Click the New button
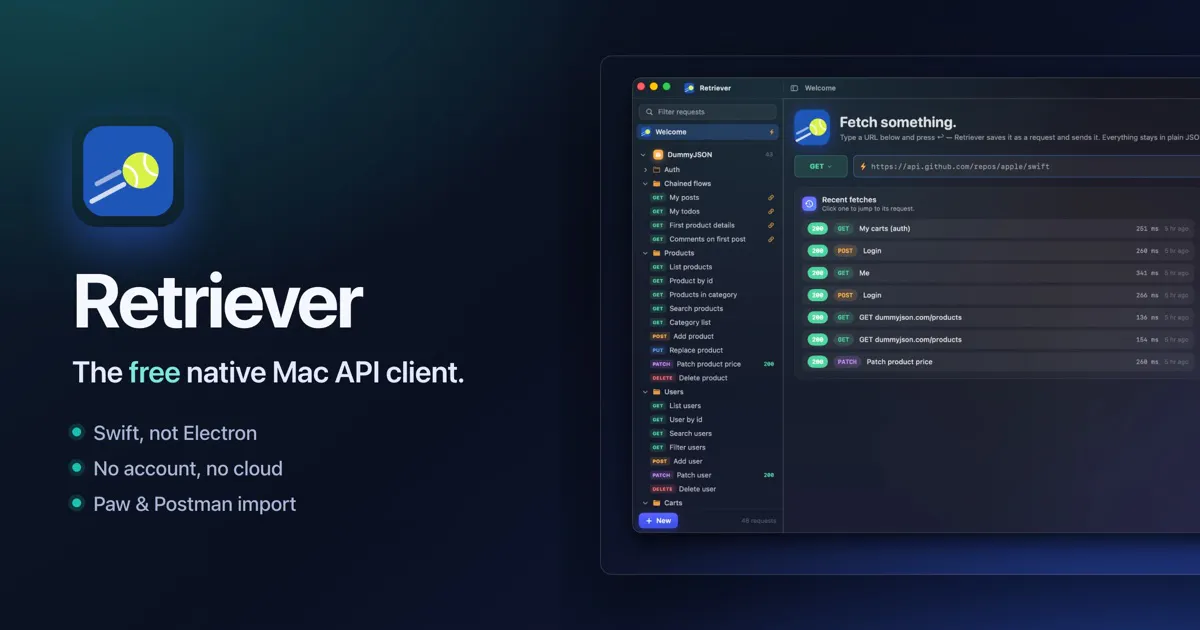This screenshot has height=630, width=1200. (x=658, y=521)
